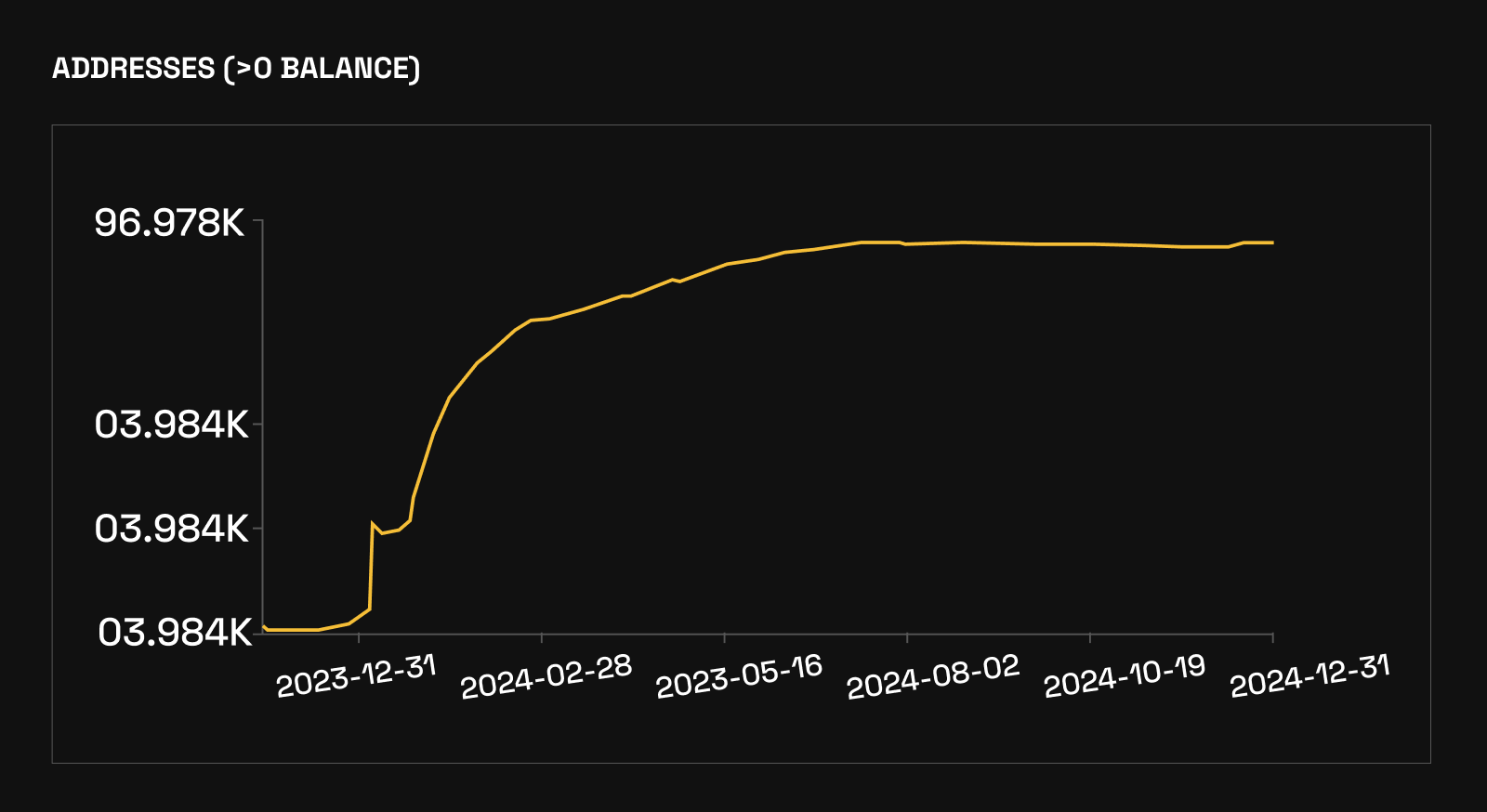Image resolution: width=1487 pixels, height=812 pixels.
Task: Click the lowest 03.984K label at the baseline
Action: pyautogui.click(x=175, y=633)
